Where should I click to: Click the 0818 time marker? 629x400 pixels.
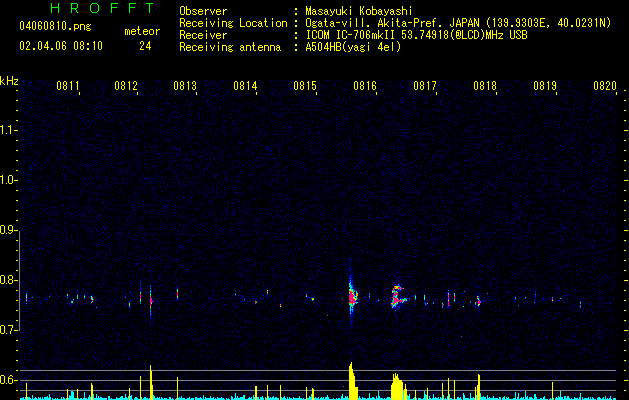(x=485, y=85)
